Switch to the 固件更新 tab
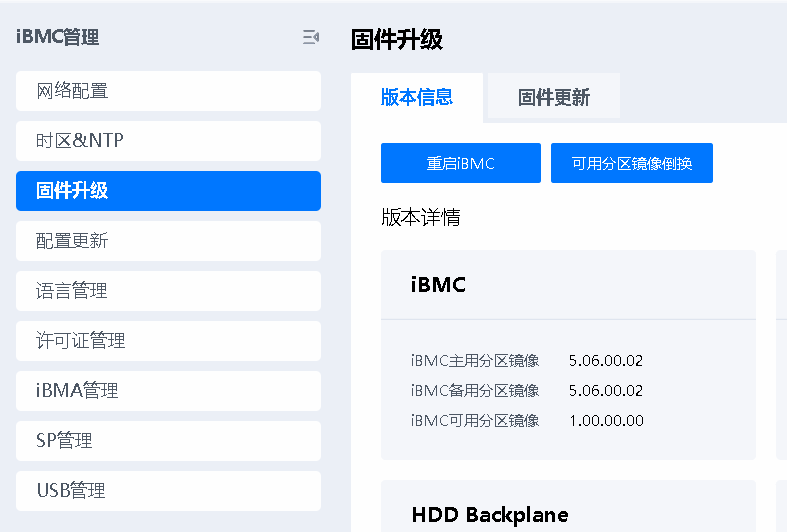This screenshot has height=532, width=787. click(x=553, y=97)
